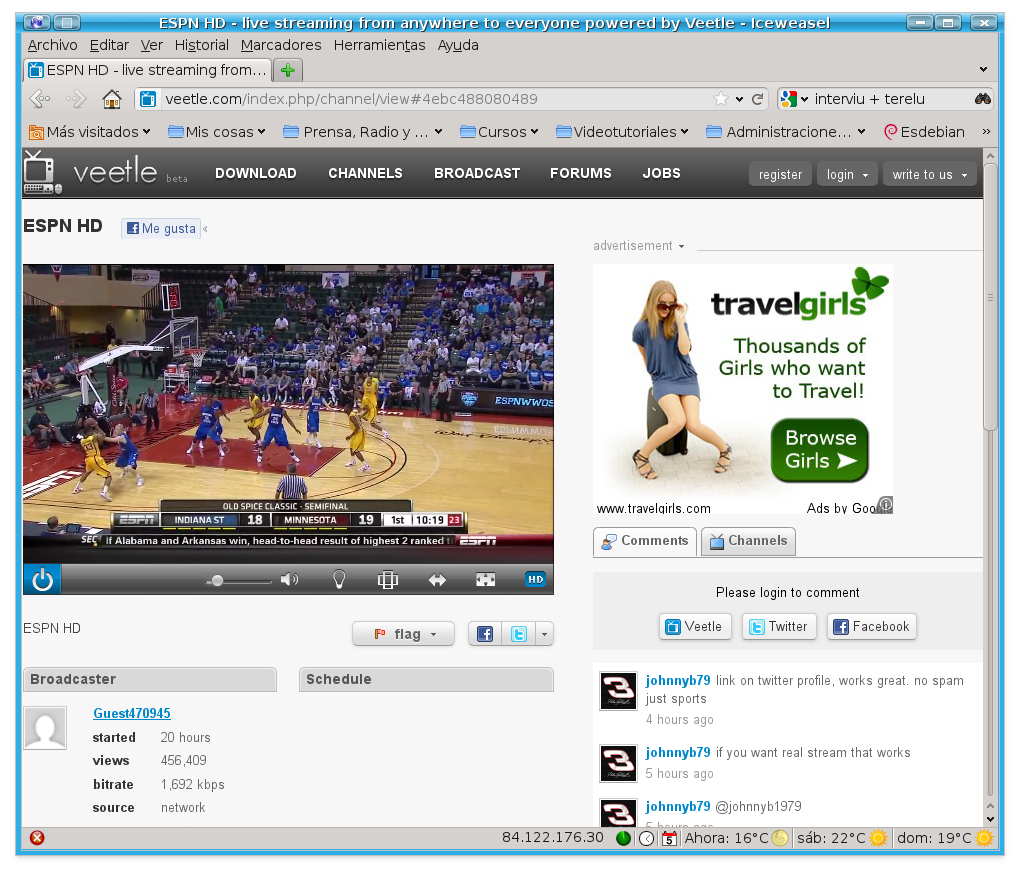Open the Herramientas menu
Viewport: 1020px width, 874px height.
[379, 45]
